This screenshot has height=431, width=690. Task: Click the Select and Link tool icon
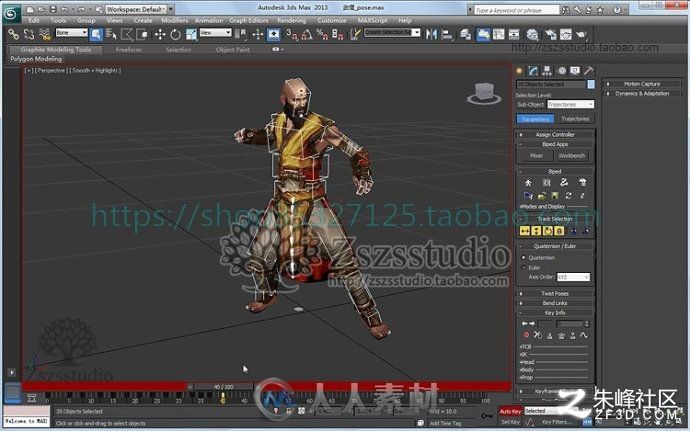[x=14, y=34]
